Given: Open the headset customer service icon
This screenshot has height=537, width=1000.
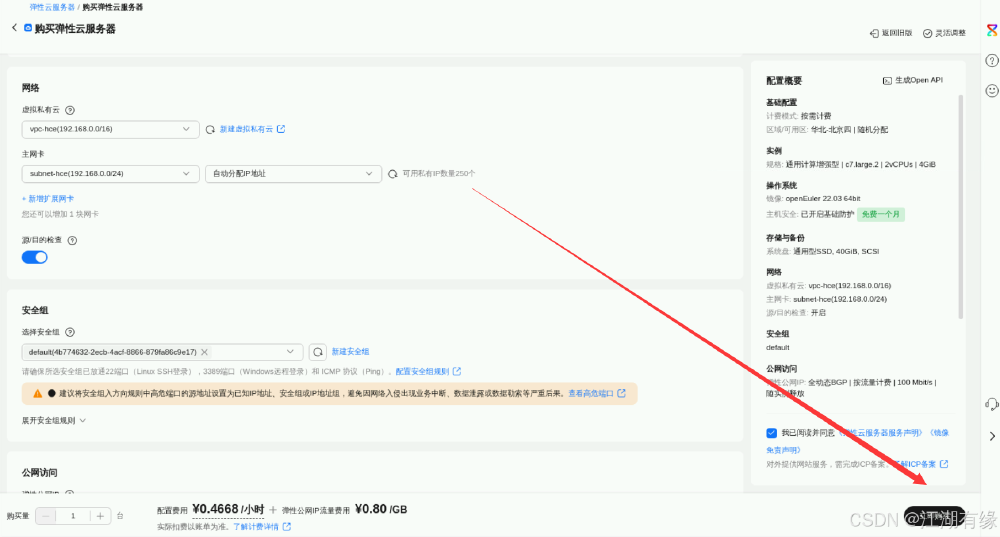Looking at the screenshot, I should (x=992, y=404).
